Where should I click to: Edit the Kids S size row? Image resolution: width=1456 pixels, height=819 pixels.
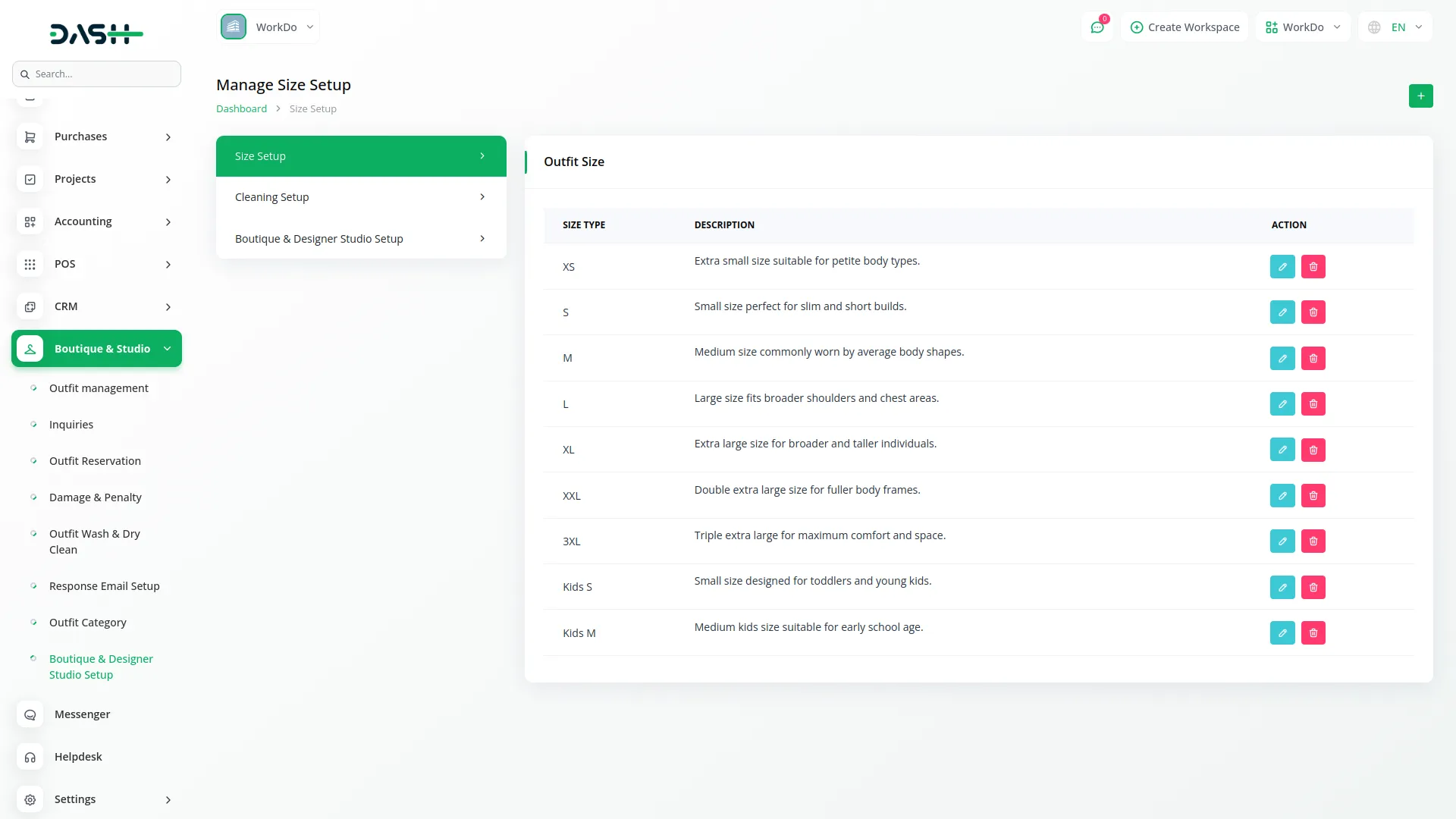point(1282,588)
